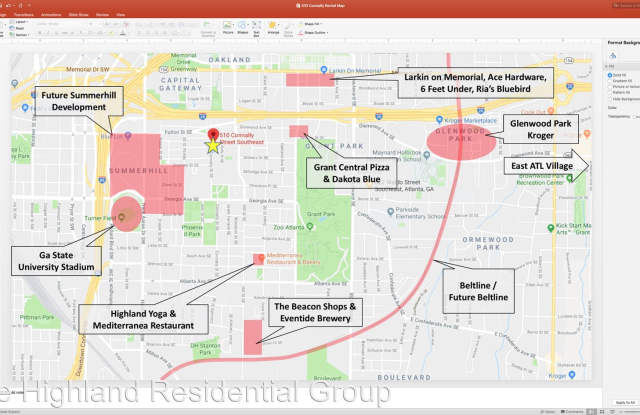
Task: Adjust the Transparency slider
Action: tap(636, 117)
